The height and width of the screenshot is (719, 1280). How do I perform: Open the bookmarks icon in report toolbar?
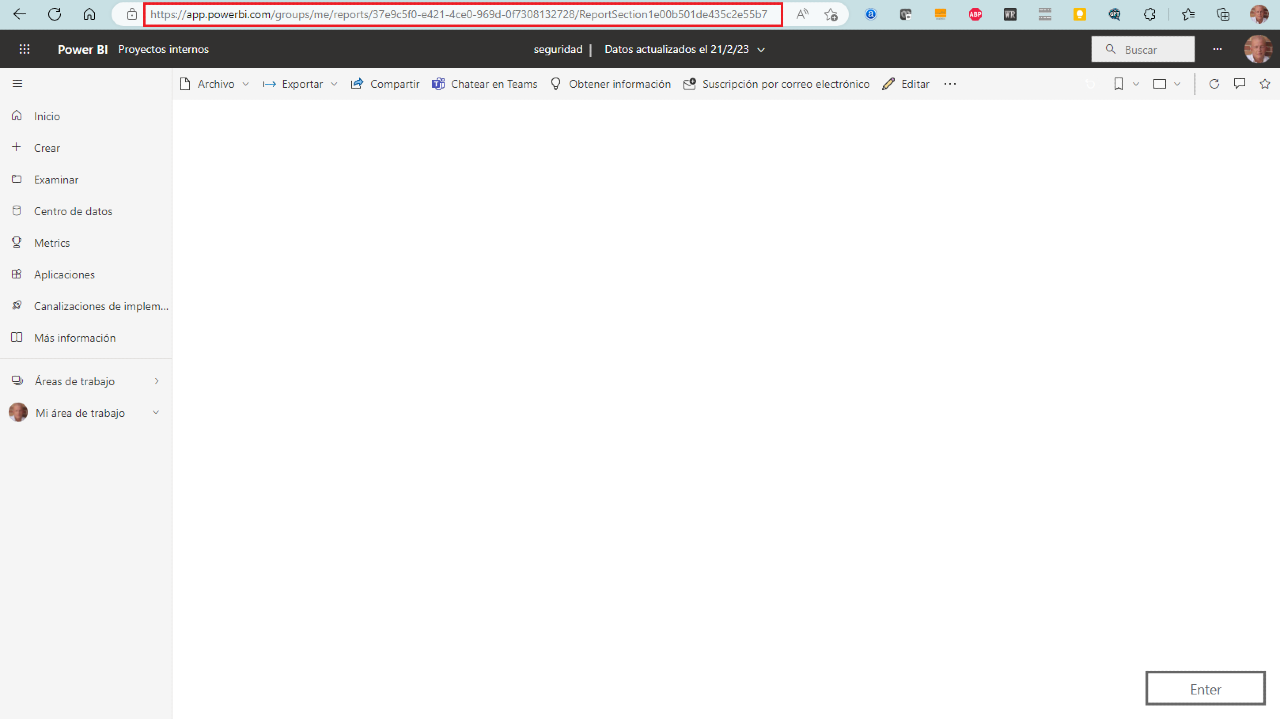[1119, 84]
